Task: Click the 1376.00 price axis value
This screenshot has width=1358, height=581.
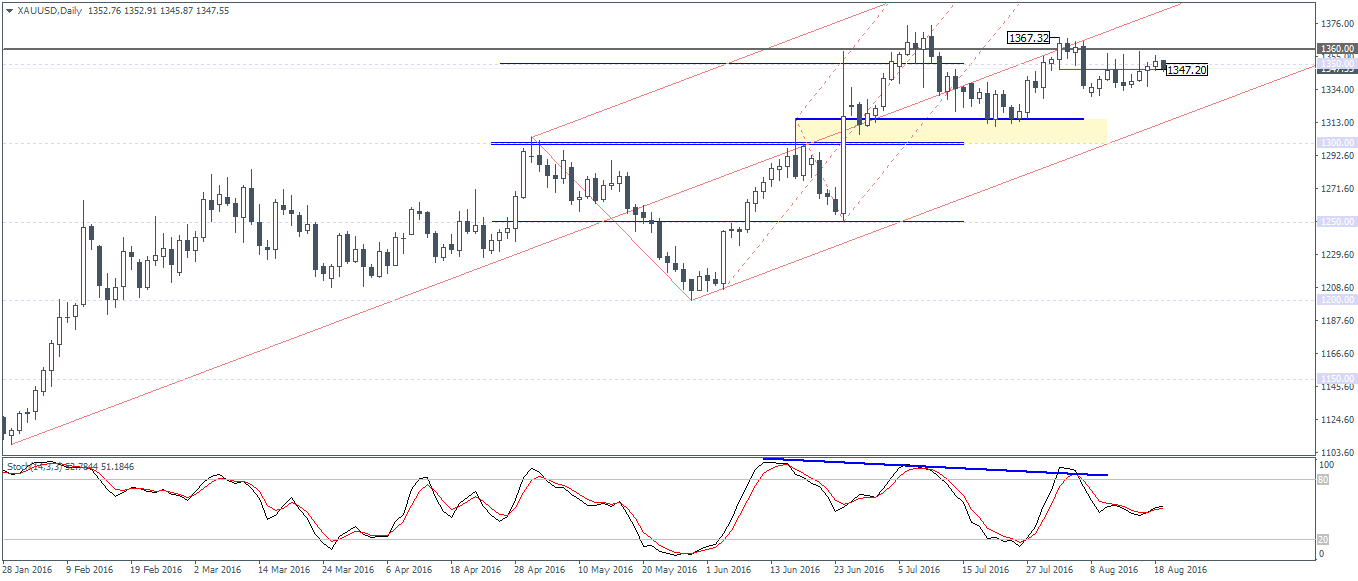Action: pyautogui.click(x=1336, y=24)
